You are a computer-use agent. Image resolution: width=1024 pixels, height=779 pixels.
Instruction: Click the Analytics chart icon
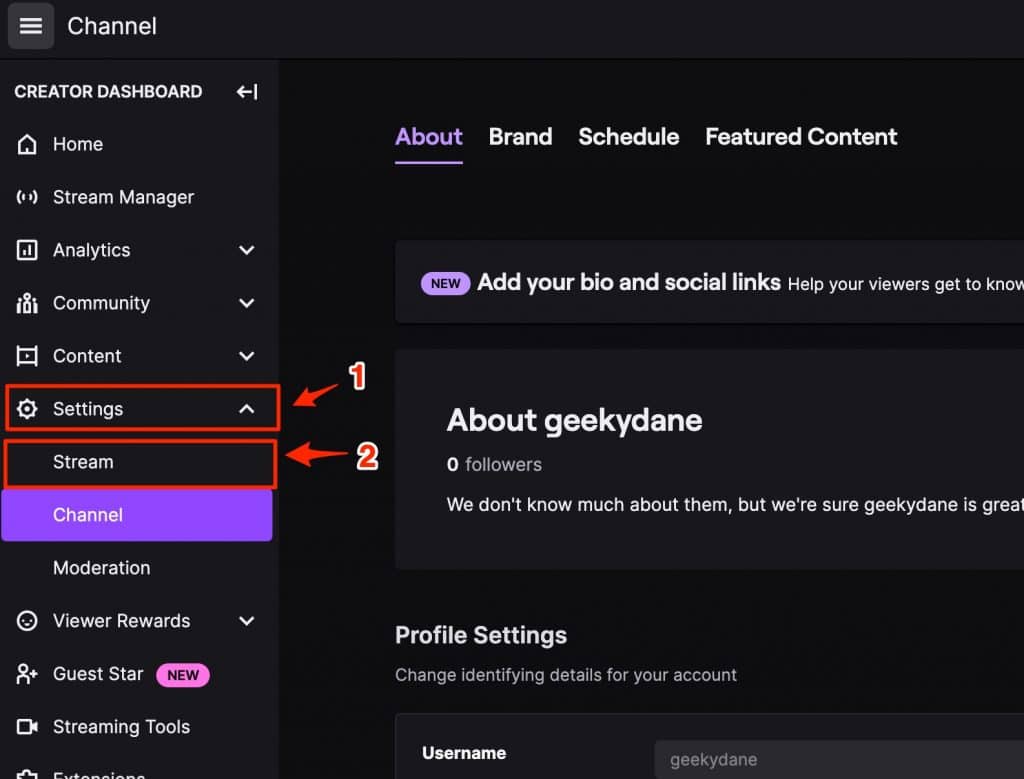coord(27,250)
